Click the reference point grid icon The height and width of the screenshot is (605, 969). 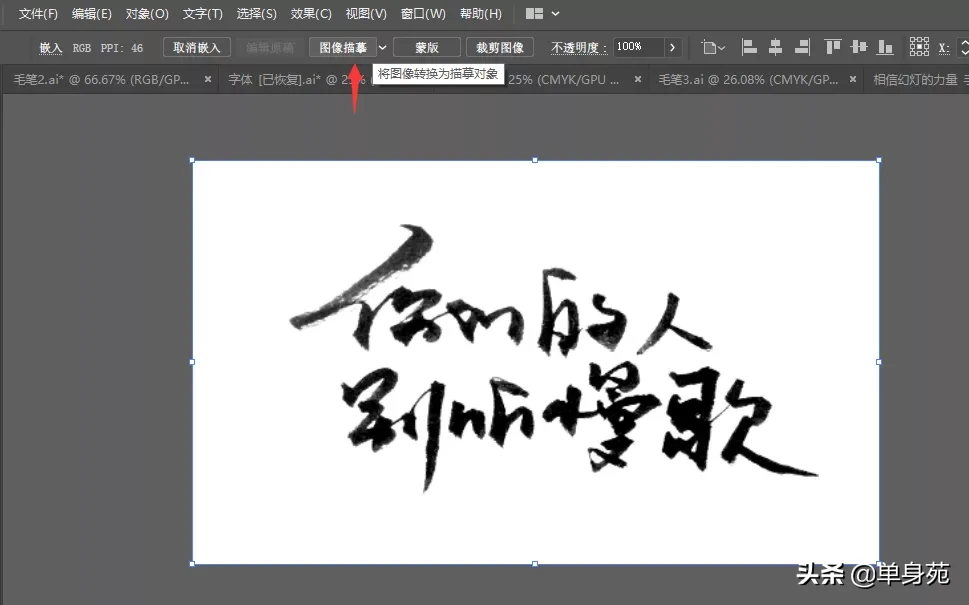point(919,46)
